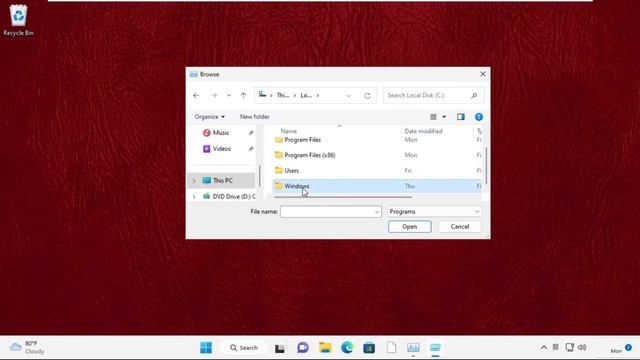The width and height of the screenshot is (640, 360).
Task: Open the Windows Start menu
Action: tap(206, 347)
